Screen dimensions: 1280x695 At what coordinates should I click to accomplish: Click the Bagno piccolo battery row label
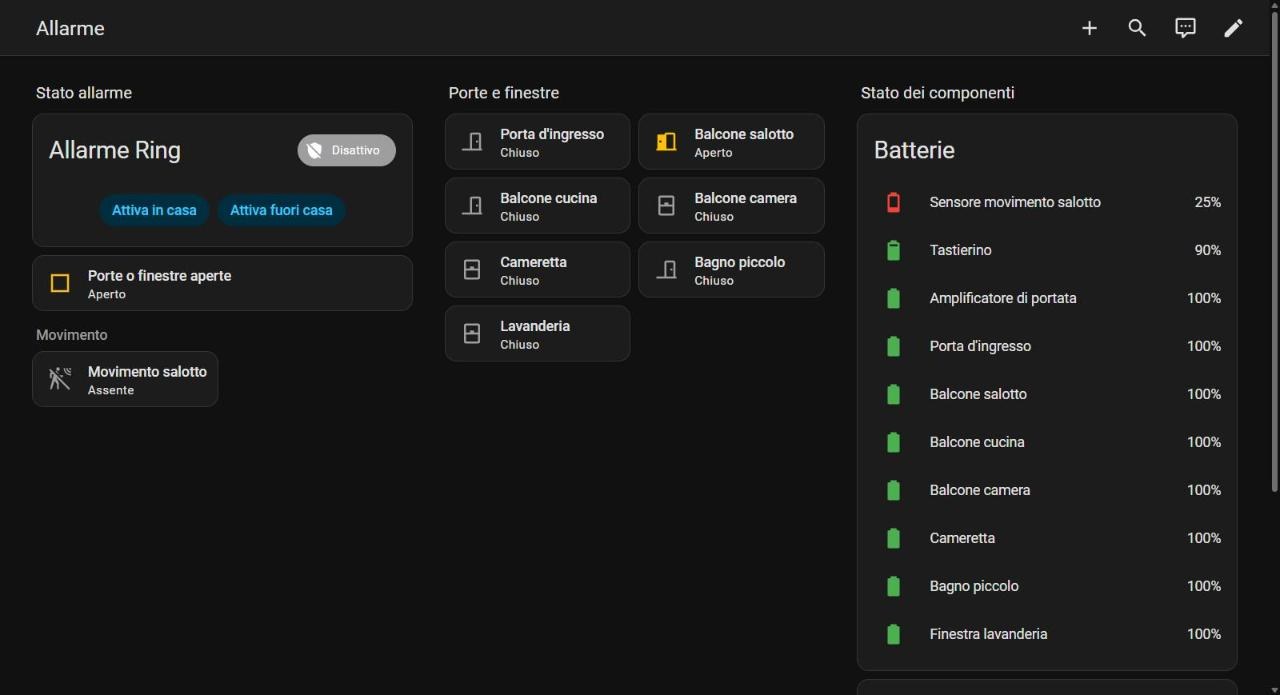click(974, 586)
